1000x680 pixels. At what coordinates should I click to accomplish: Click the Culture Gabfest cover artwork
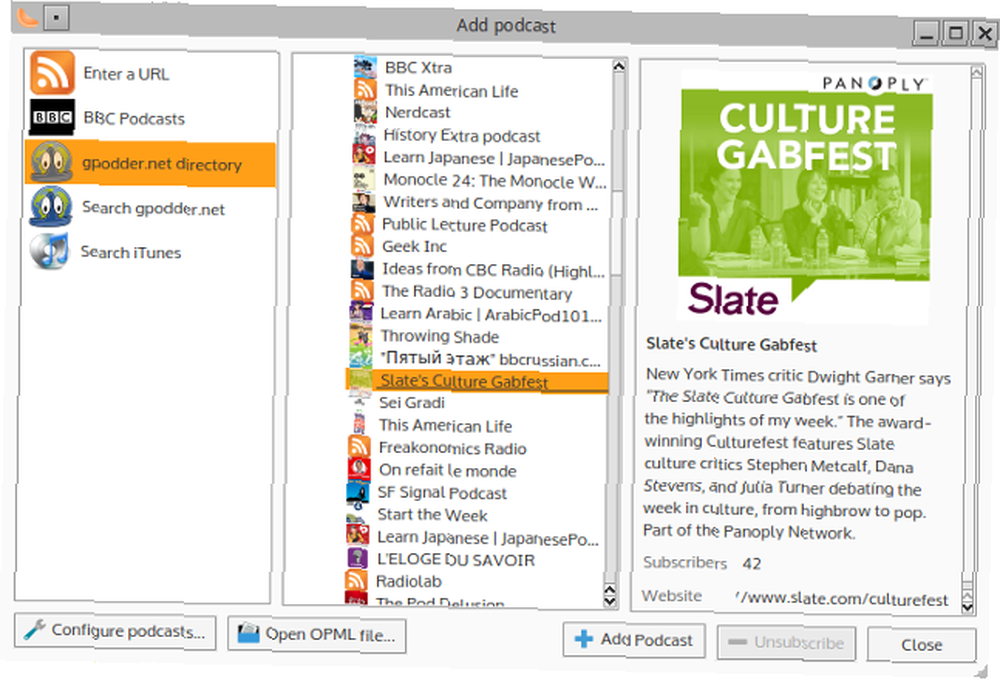point(805,195)
